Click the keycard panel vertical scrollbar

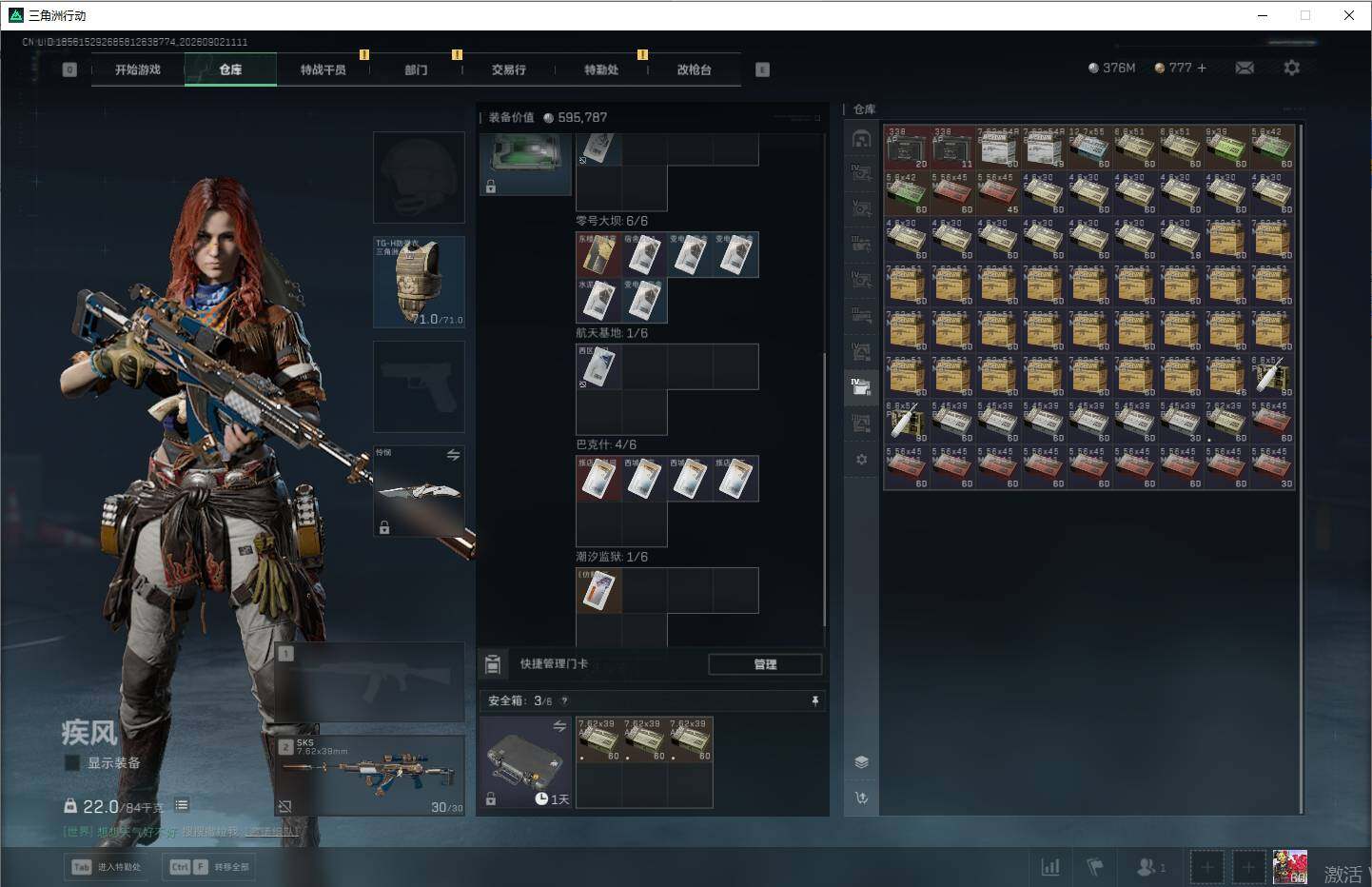tap(824, 490)
